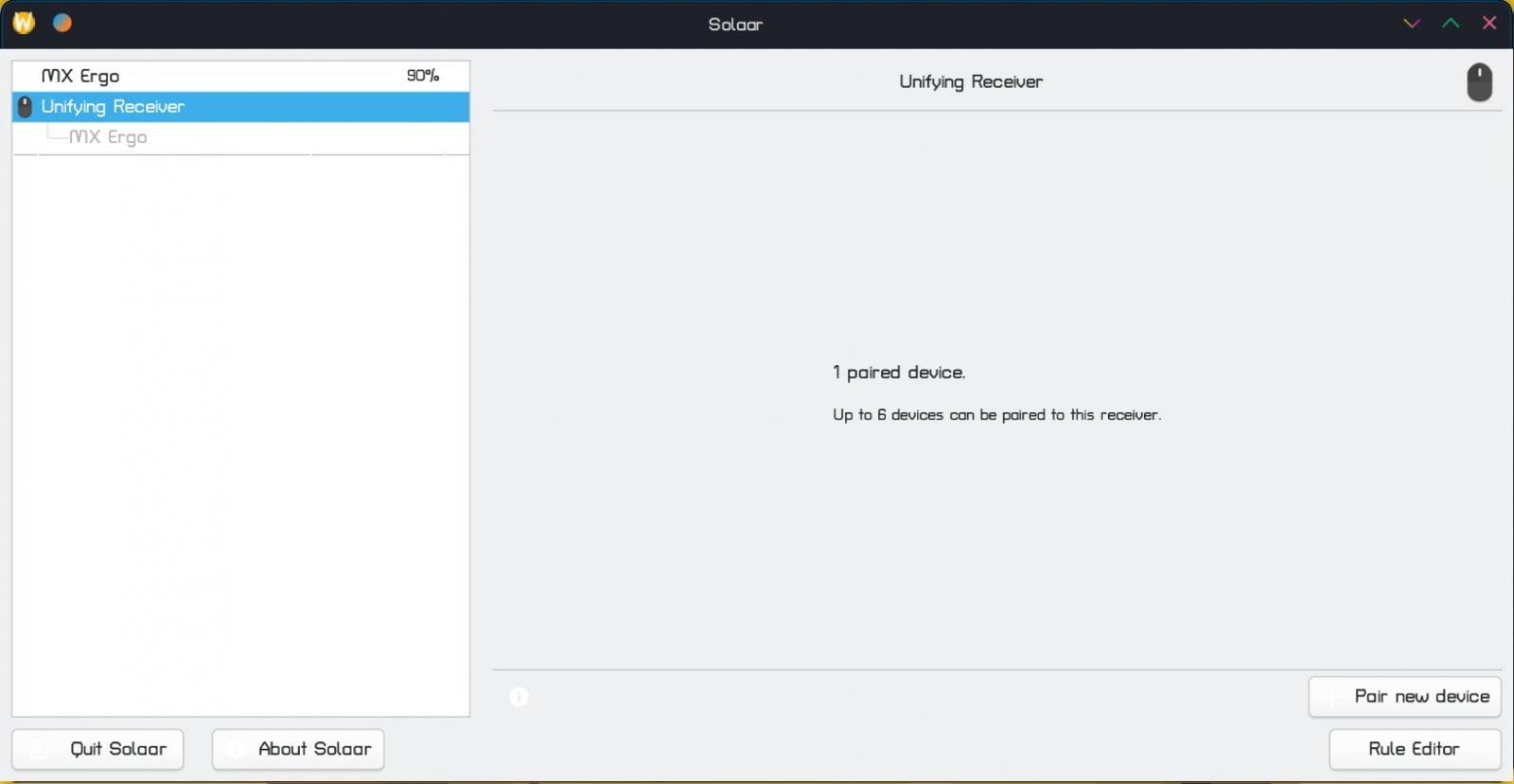The image size is (1514, 784).
Task: Select Unifying Receiver in the device list
Action: pos(240,107)
